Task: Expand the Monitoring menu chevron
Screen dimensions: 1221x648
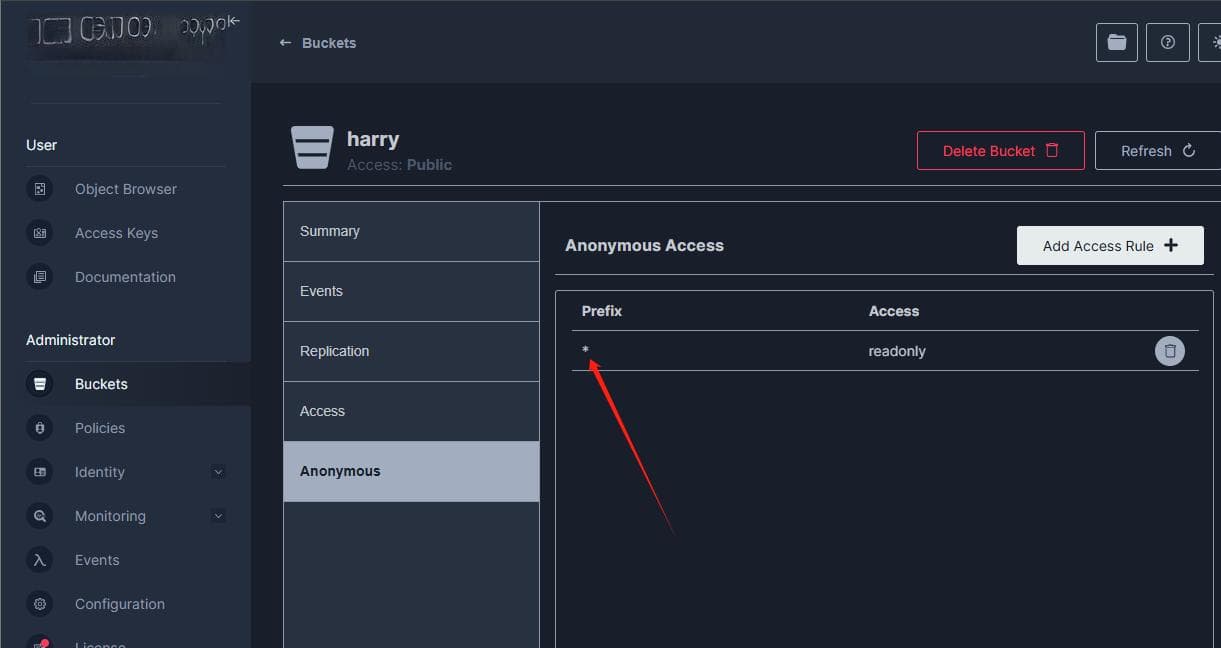Action: [x=218, y=516]
